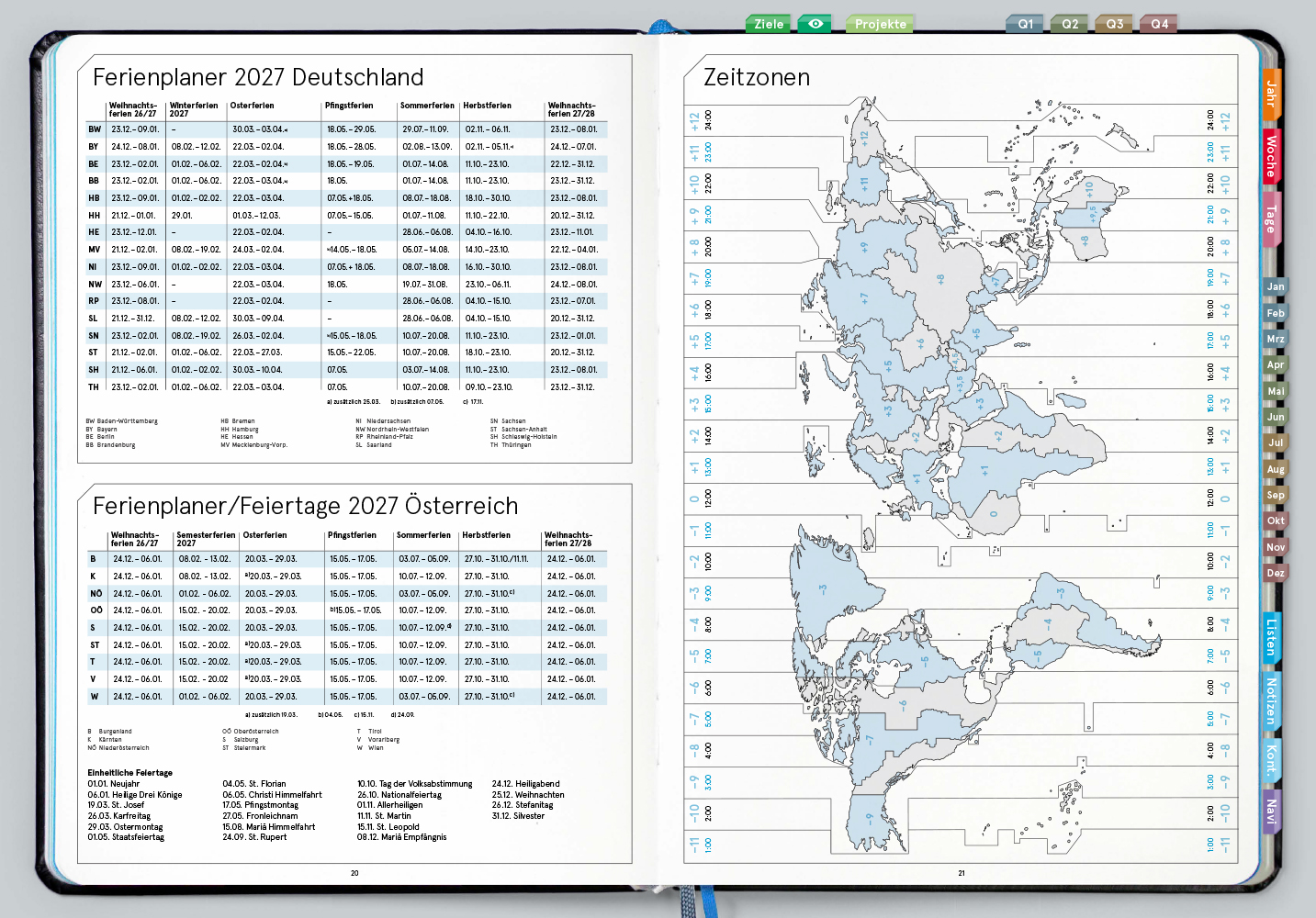This screenshot has width=1316, height=918.
Task: Open the Jahr side tab
Action: click(1271, 93)
